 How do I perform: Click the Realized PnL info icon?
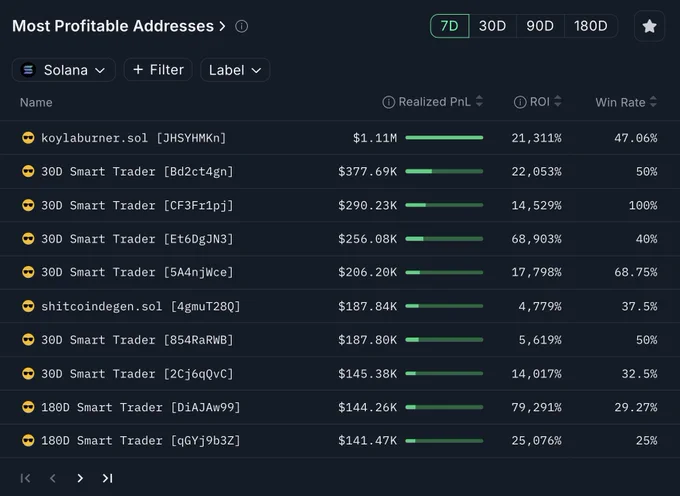point(389,102)
